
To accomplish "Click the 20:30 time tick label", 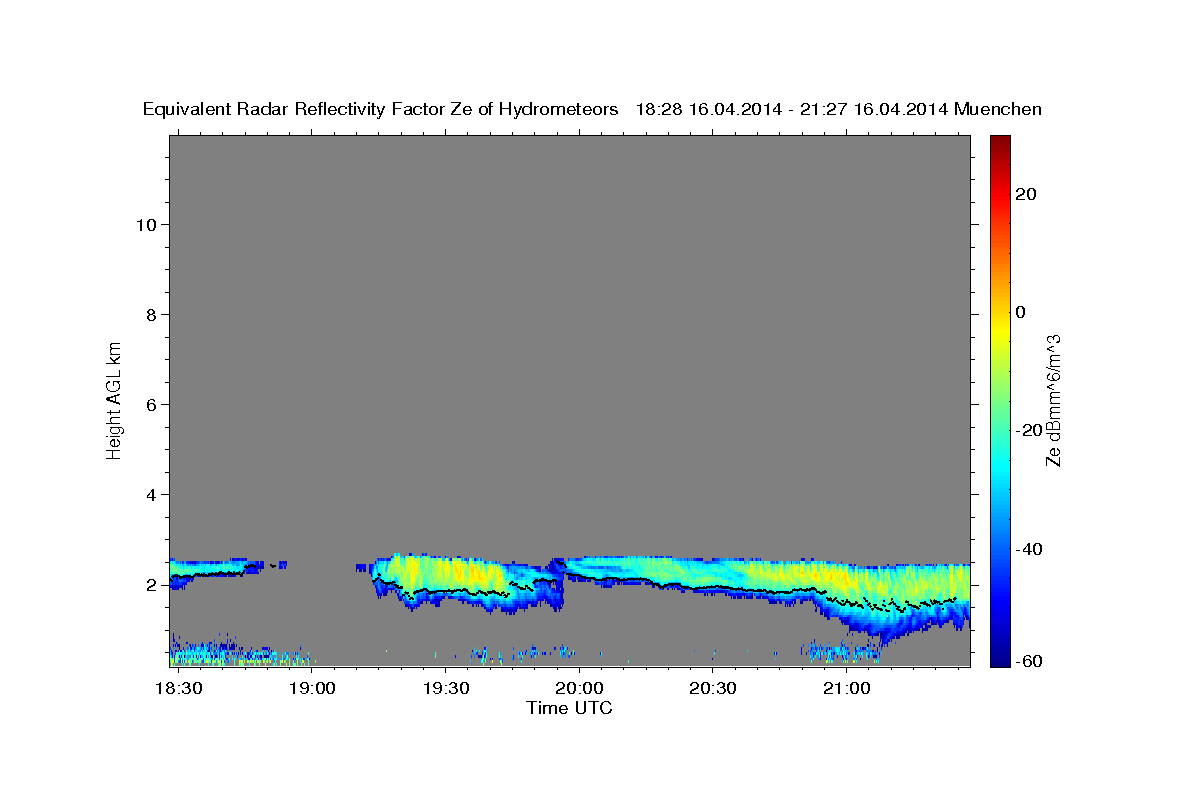I will 712,689.
